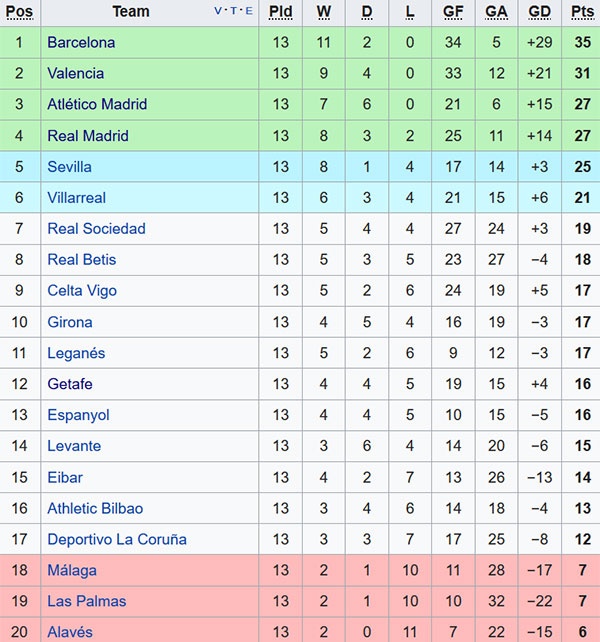Open the Valencia team link
Screen dimensions: 600x642
pos(75,74)
